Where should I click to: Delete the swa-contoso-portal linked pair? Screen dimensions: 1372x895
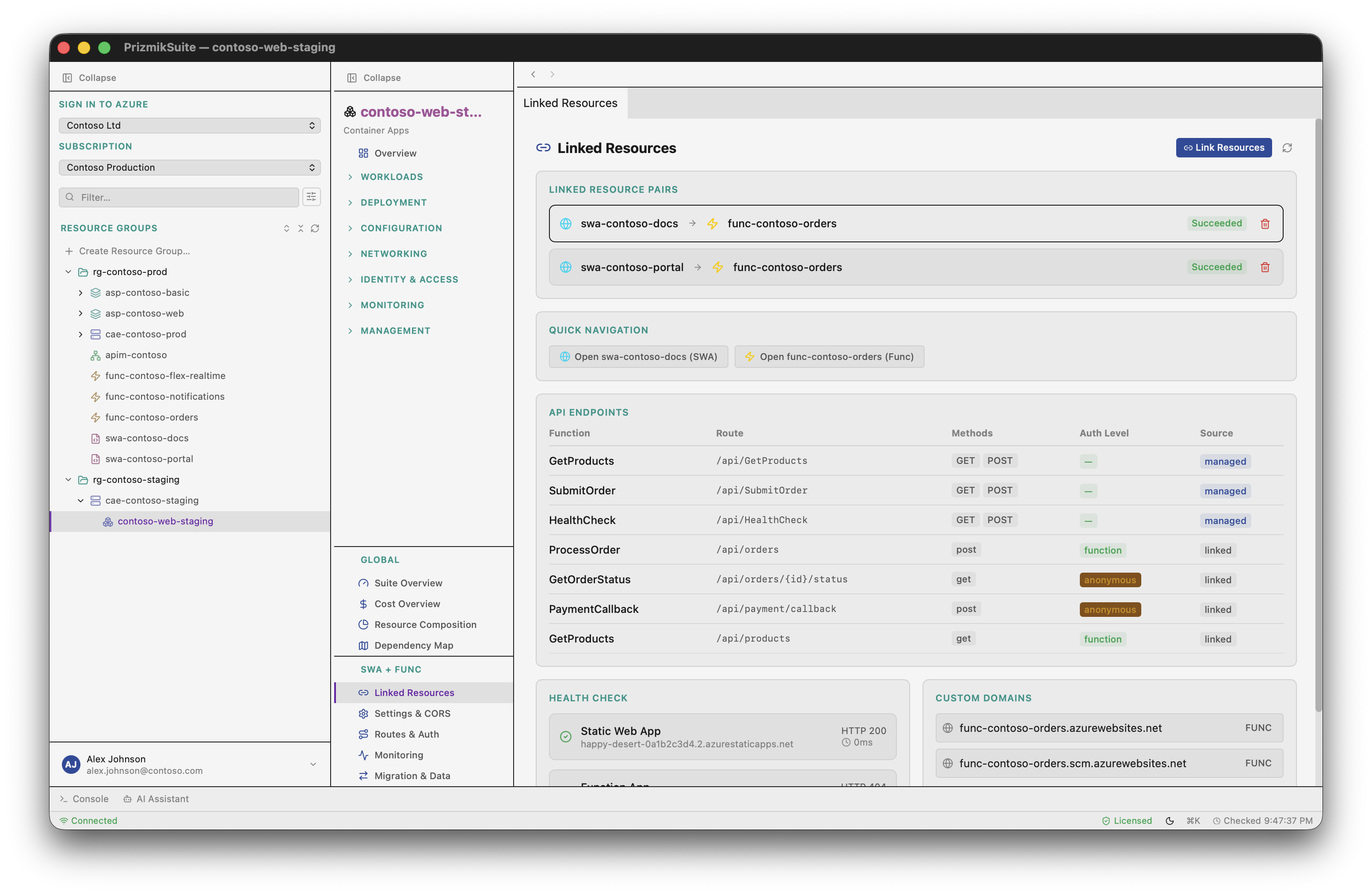[x=1265, y=267]
